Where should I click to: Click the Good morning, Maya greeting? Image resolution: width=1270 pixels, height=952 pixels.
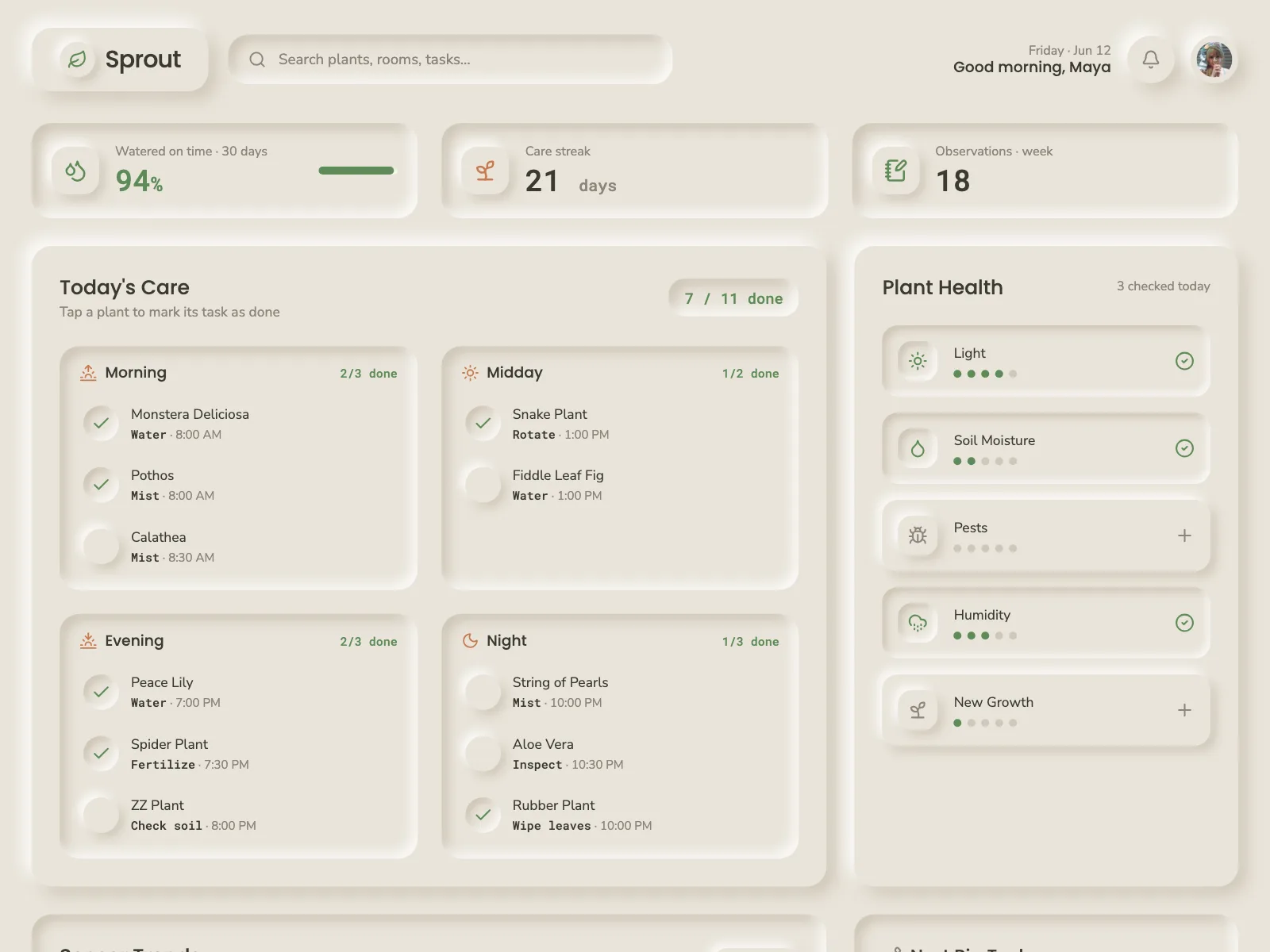(x=1032, y=67)
